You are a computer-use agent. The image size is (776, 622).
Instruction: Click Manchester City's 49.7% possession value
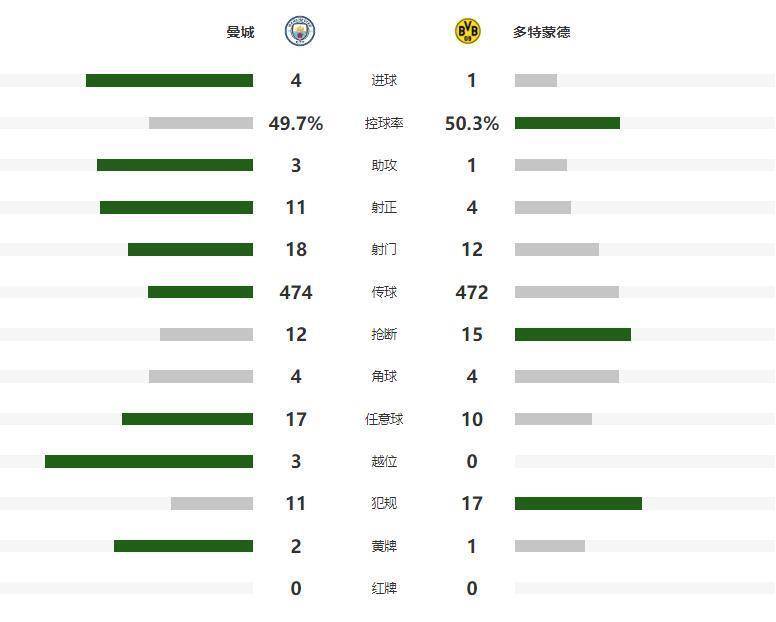click(x=296, y=123)
